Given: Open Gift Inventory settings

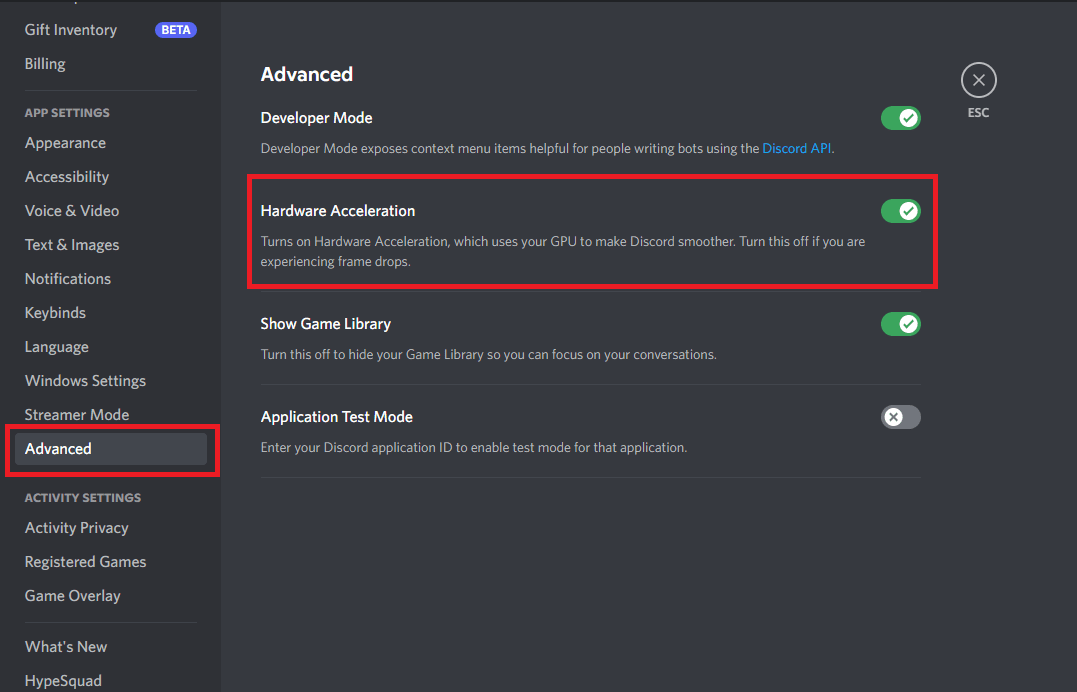Looking at the screenshot, I should [71, 30].
